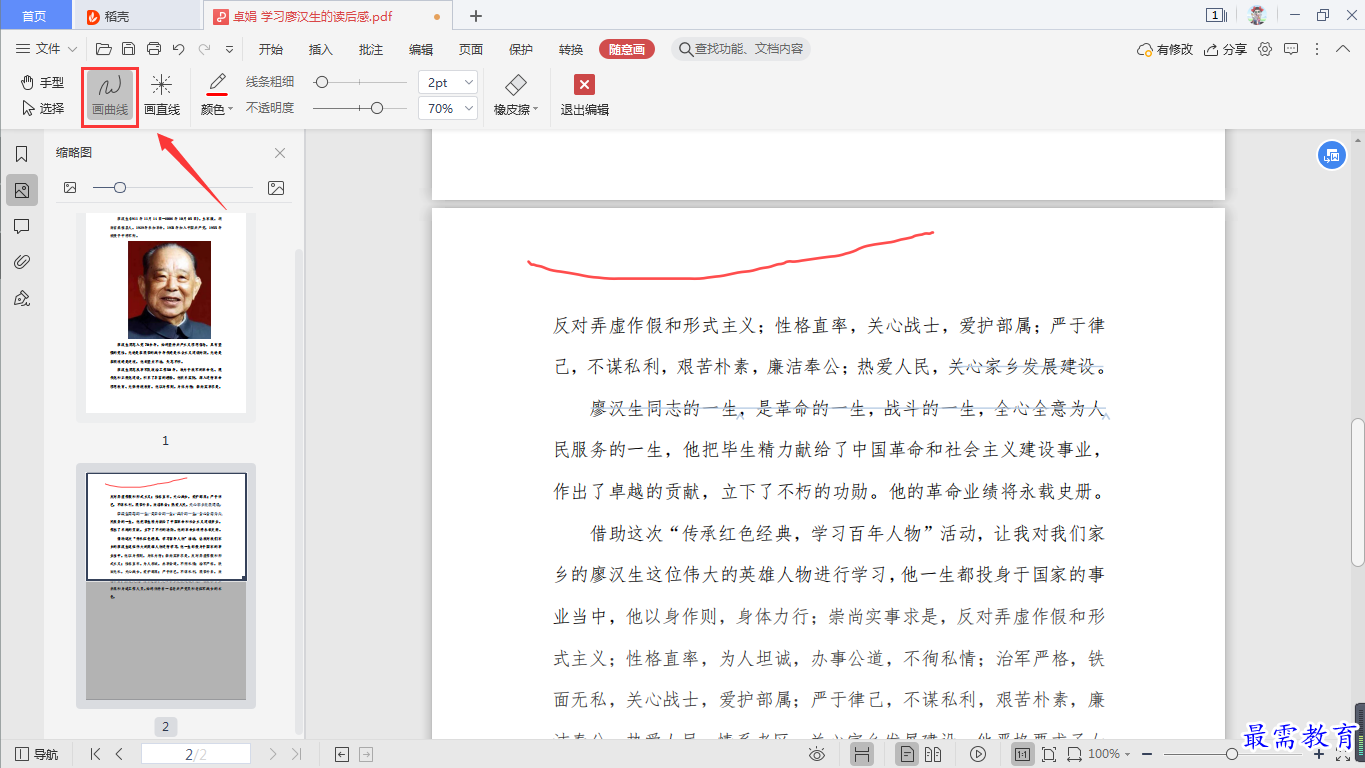Click the 查找功能、文档内容 search box

coord(740,49)
